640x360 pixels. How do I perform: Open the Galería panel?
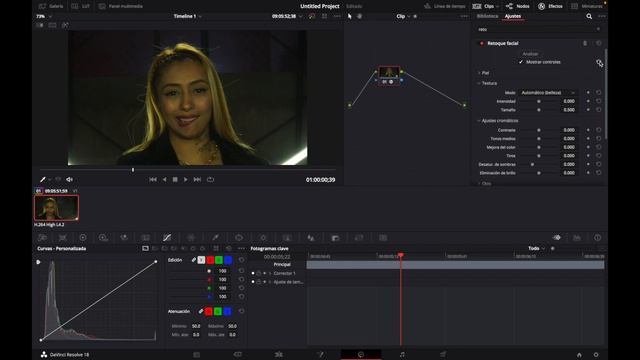point(51,6)
